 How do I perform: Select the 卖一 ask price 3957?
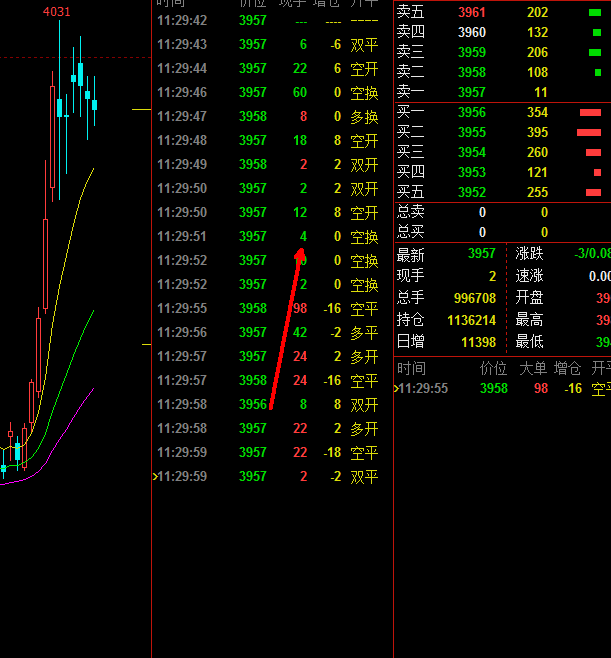click(471, 92)
